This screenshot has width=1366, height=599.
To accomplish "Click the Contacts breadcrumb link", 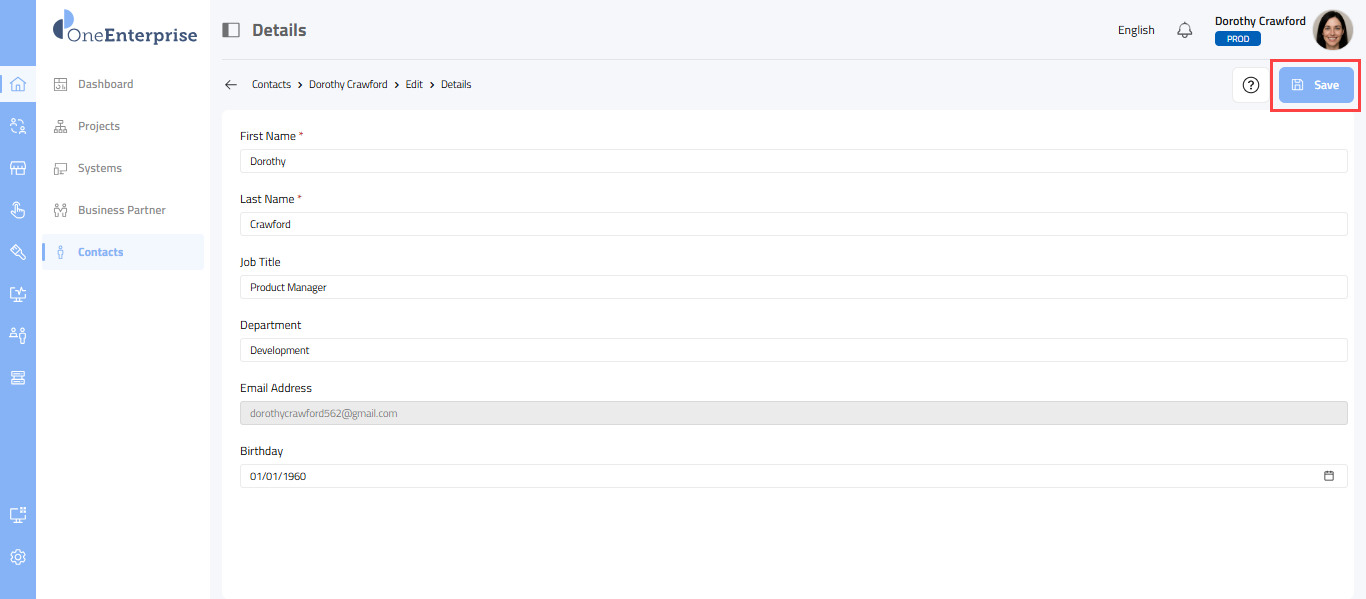I will (x=271, y=85).
